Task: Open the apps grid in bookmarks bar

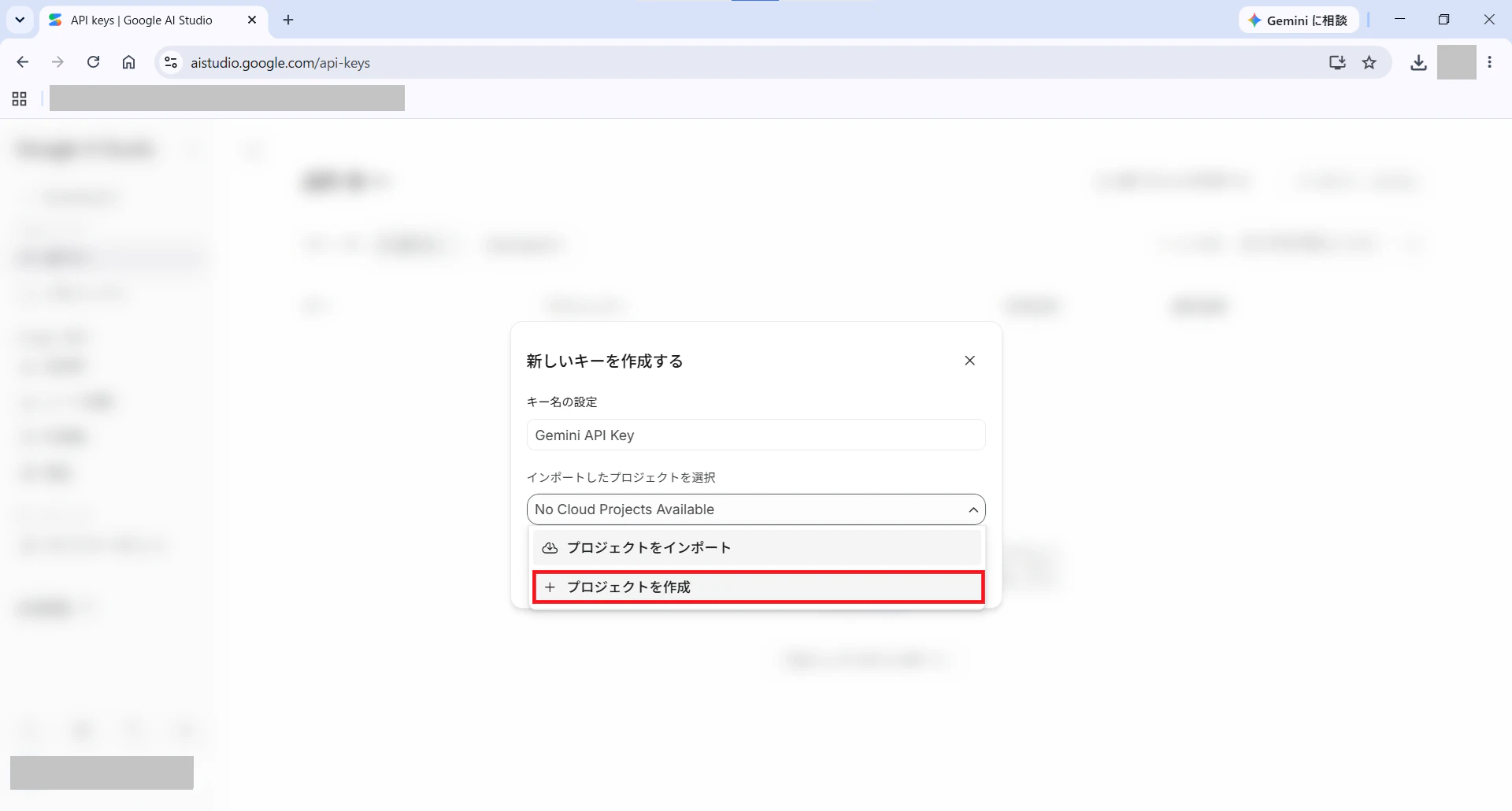Action: pyautogui.click(x=20, y=98)
